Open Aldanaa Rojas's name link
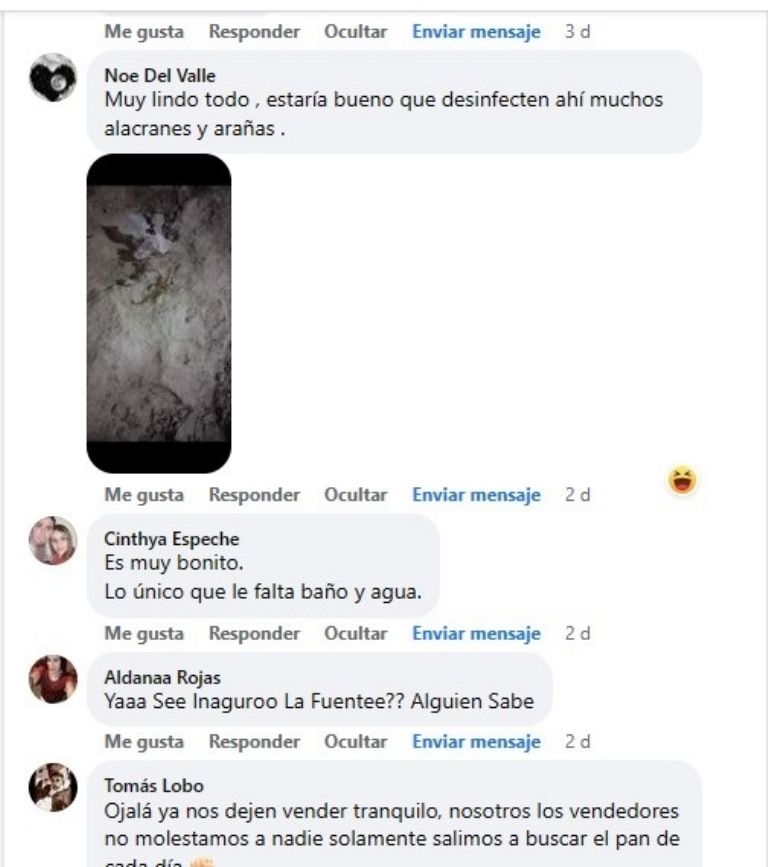 (163, 677)
